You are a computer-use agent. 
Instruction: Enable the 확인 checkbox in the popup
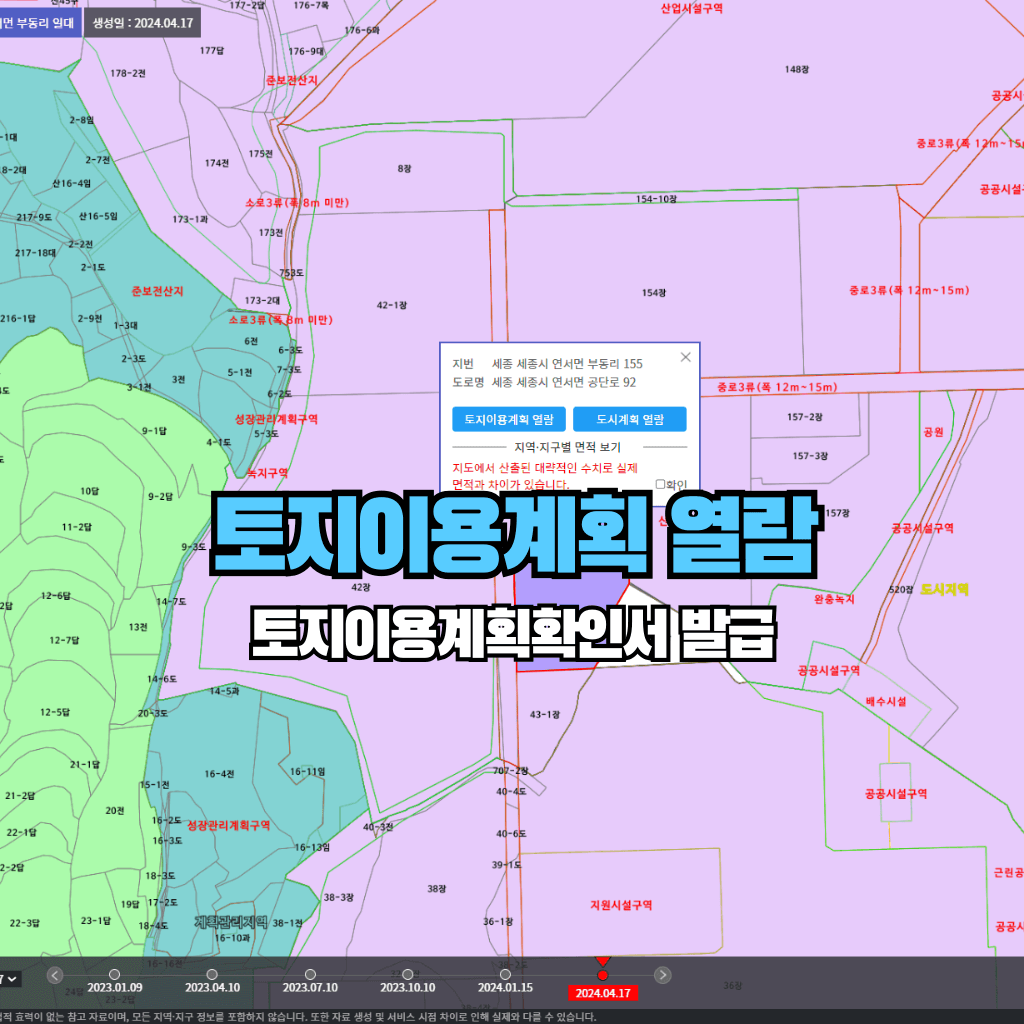coord(658,483)
